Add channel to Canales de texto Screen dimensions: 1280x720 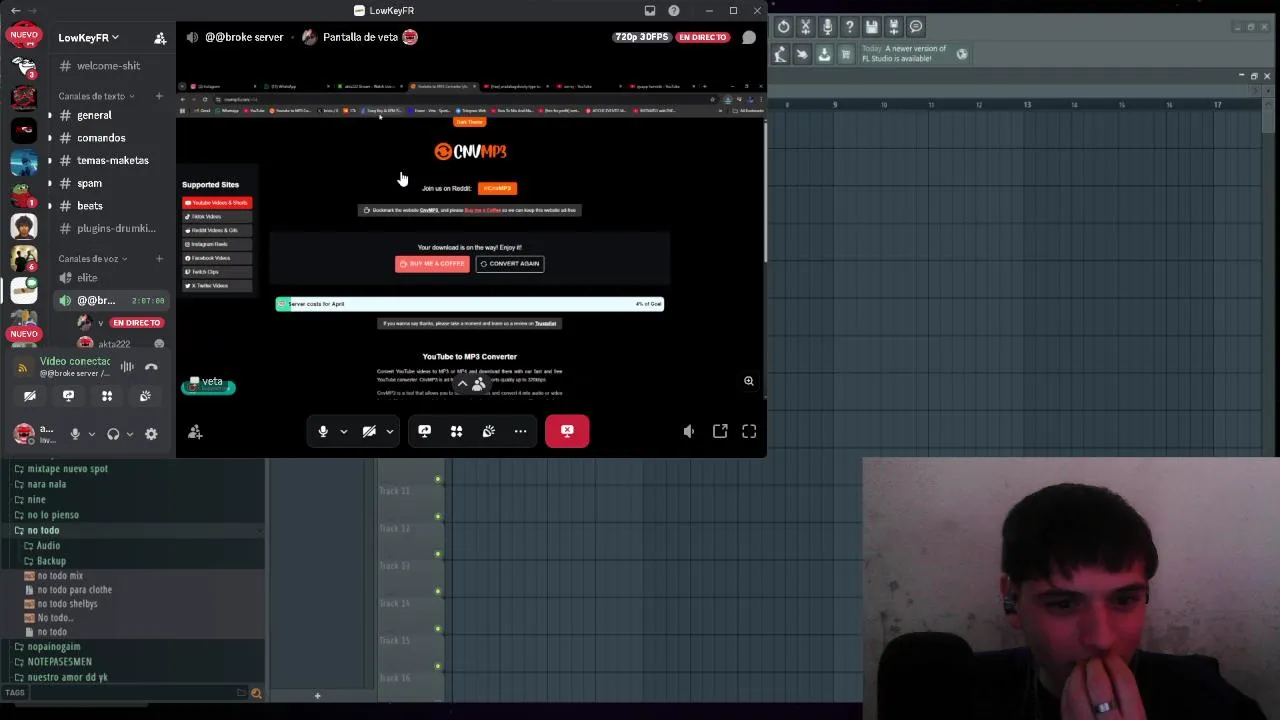click(159, 96)
